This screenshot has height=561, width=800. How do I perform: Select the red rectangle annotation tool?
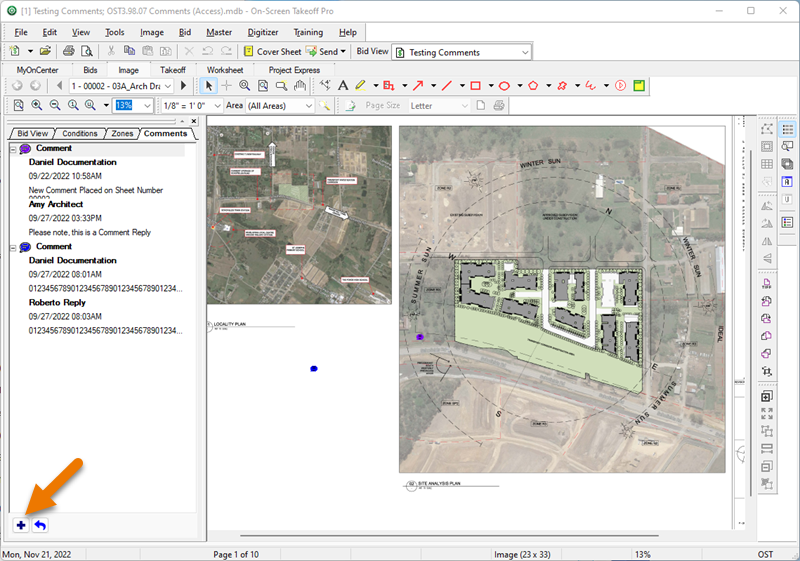476,86
